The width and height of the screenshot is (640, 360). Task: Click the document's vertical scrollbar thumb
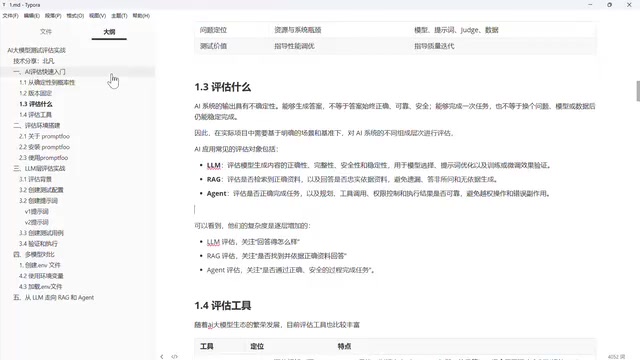[x=638, y=91]
